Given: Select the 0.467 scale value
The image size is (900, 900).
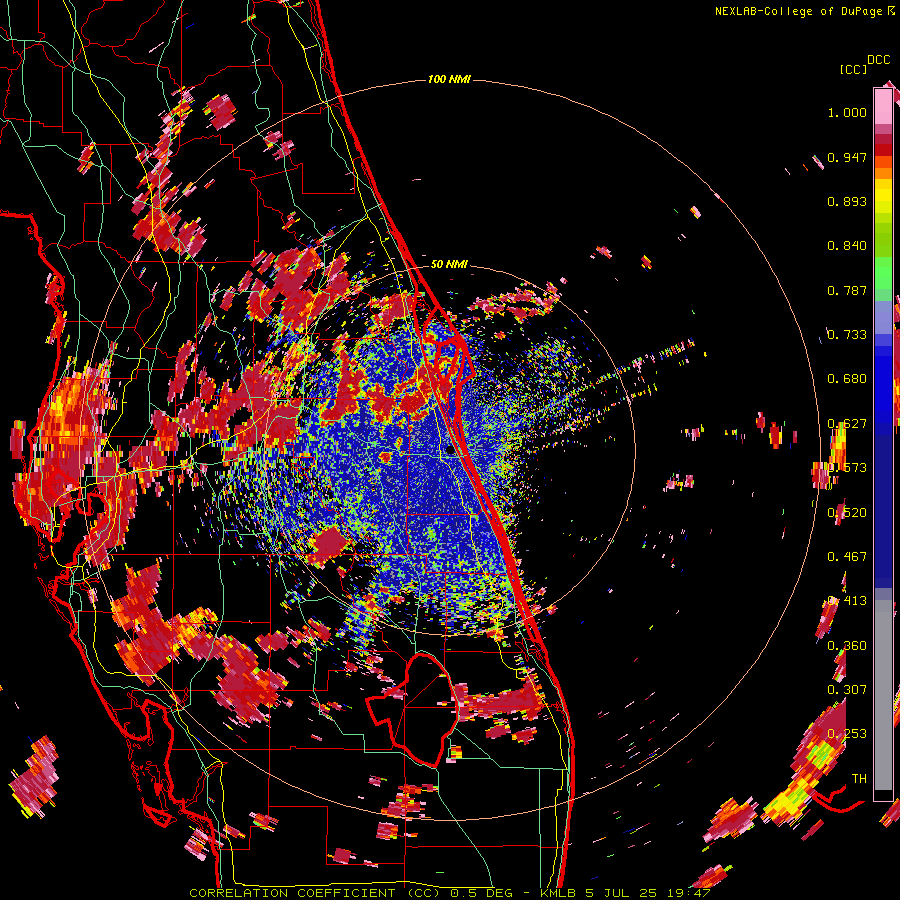Looking at the screenshot, I should 847,556.
